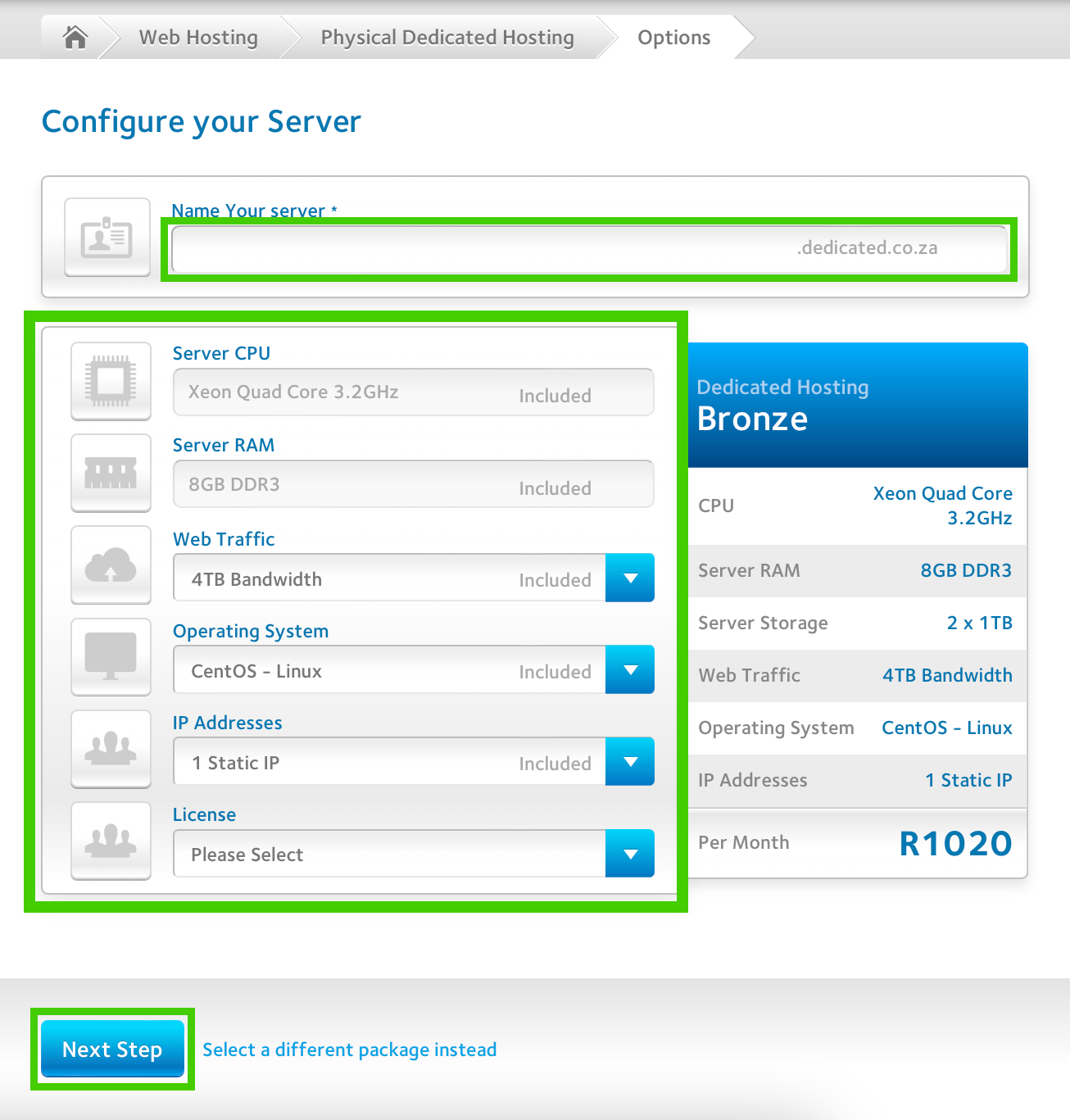1070x1120 pixels.
Task: Open the Operating System dropdown arrow
Action: [x=629, y=670]
